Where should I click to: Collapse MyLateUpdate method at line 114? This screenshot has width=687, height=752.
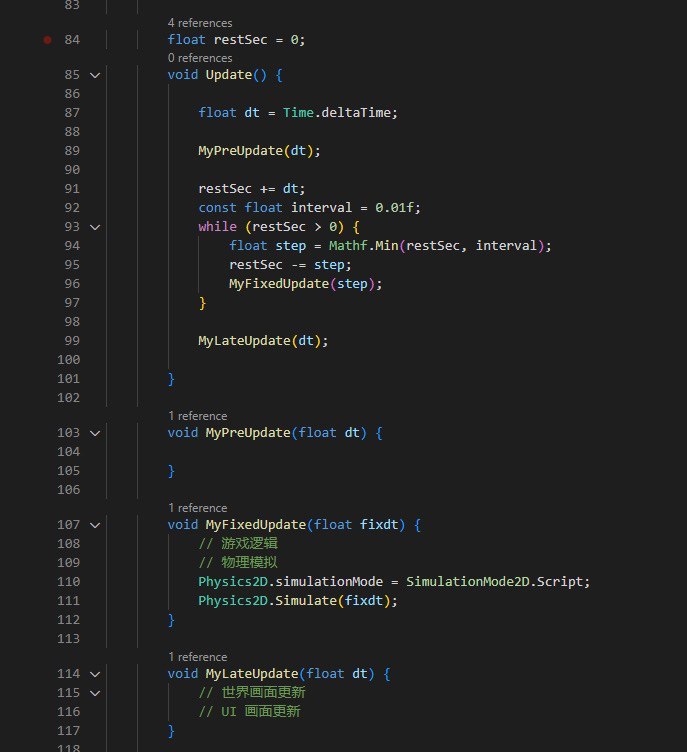[95, 674]
